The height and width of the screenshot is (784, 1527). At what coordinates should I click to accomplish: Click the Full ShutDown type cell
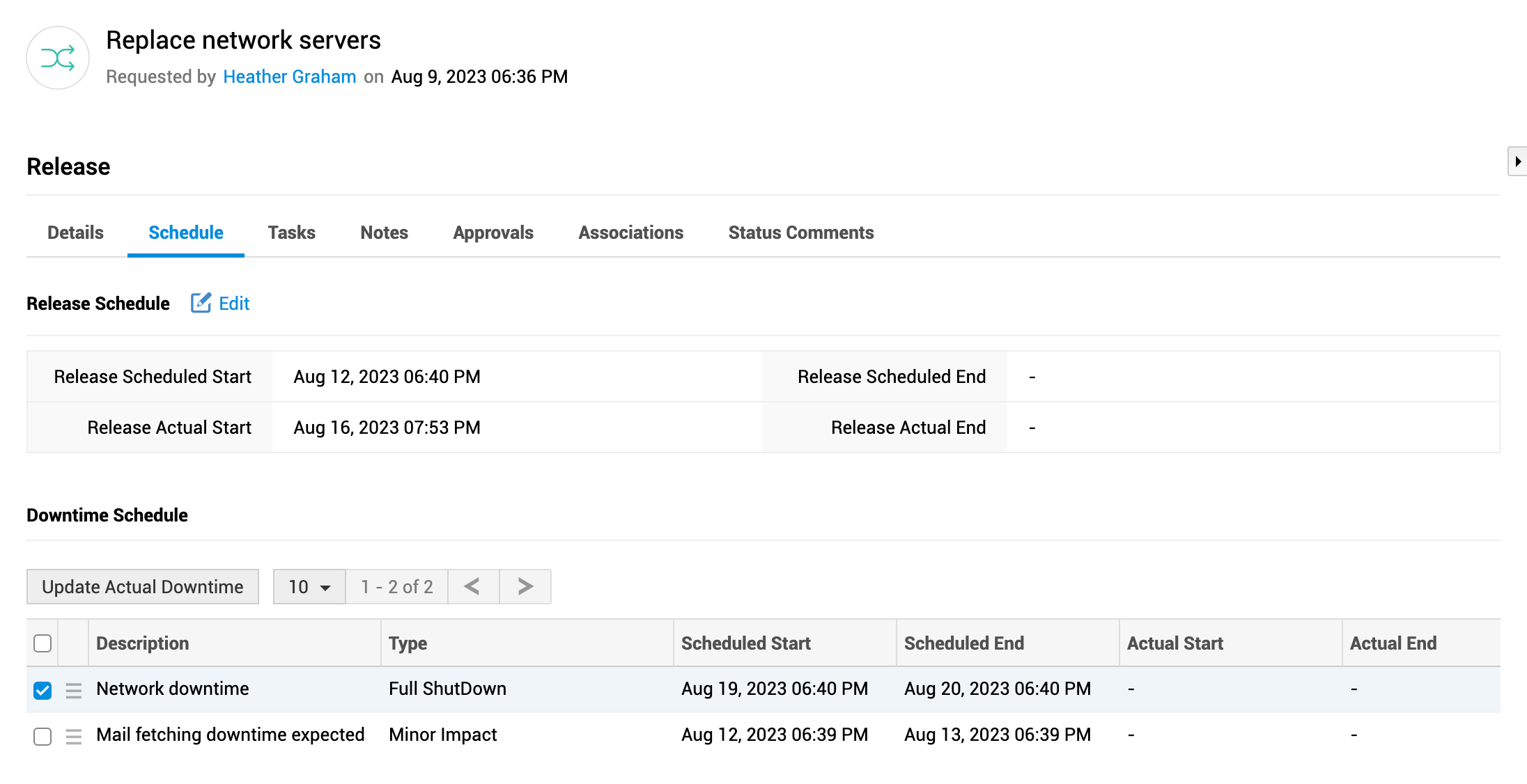(448, 689)
